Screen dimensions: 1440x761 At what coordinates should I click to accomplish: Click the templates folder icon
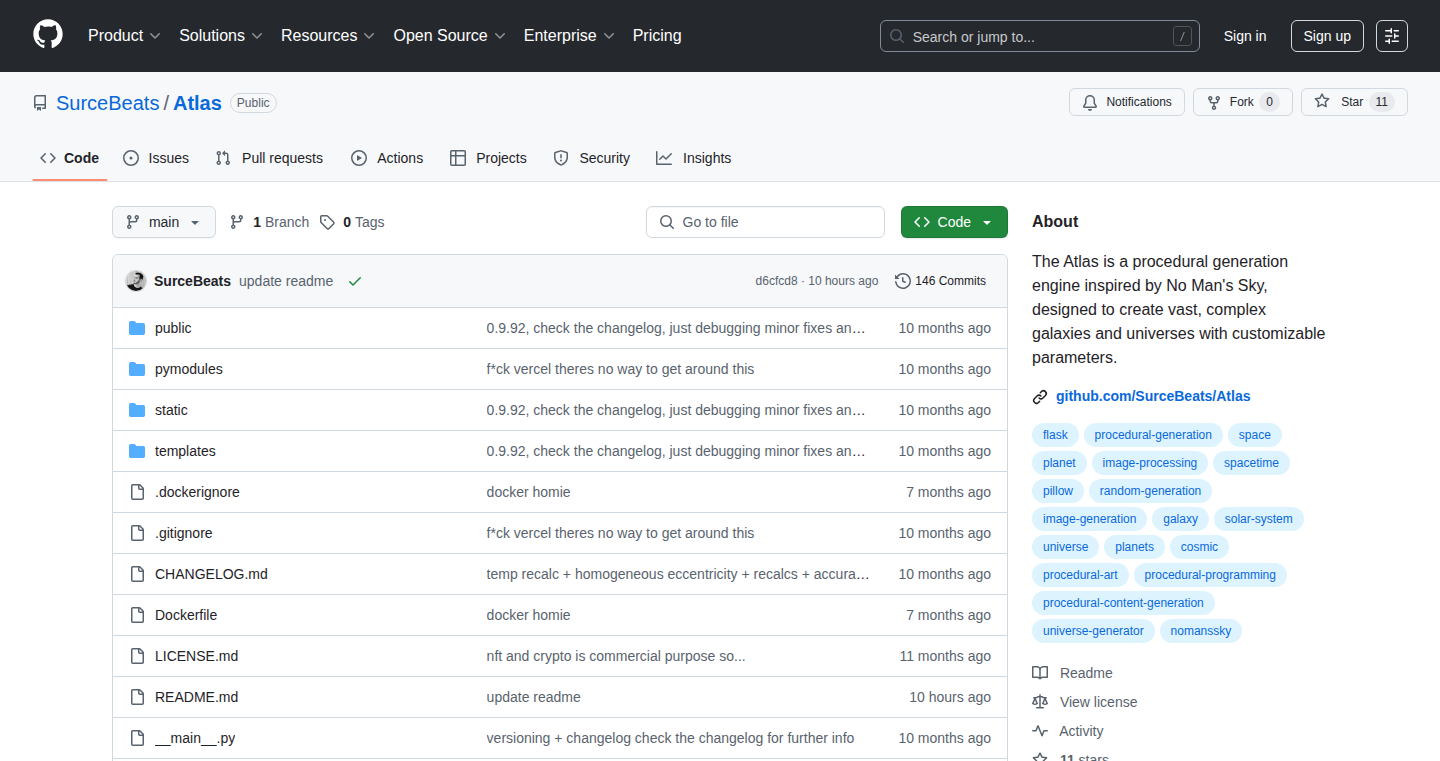click(137, 451)
